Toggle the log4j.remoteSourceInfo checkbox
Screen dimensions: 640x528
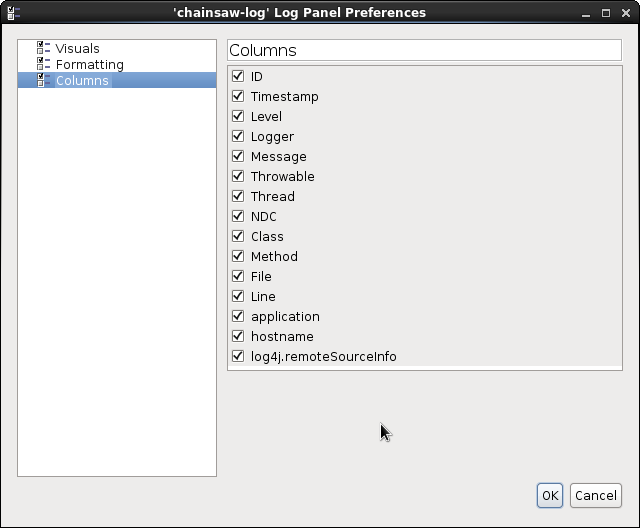238,356
